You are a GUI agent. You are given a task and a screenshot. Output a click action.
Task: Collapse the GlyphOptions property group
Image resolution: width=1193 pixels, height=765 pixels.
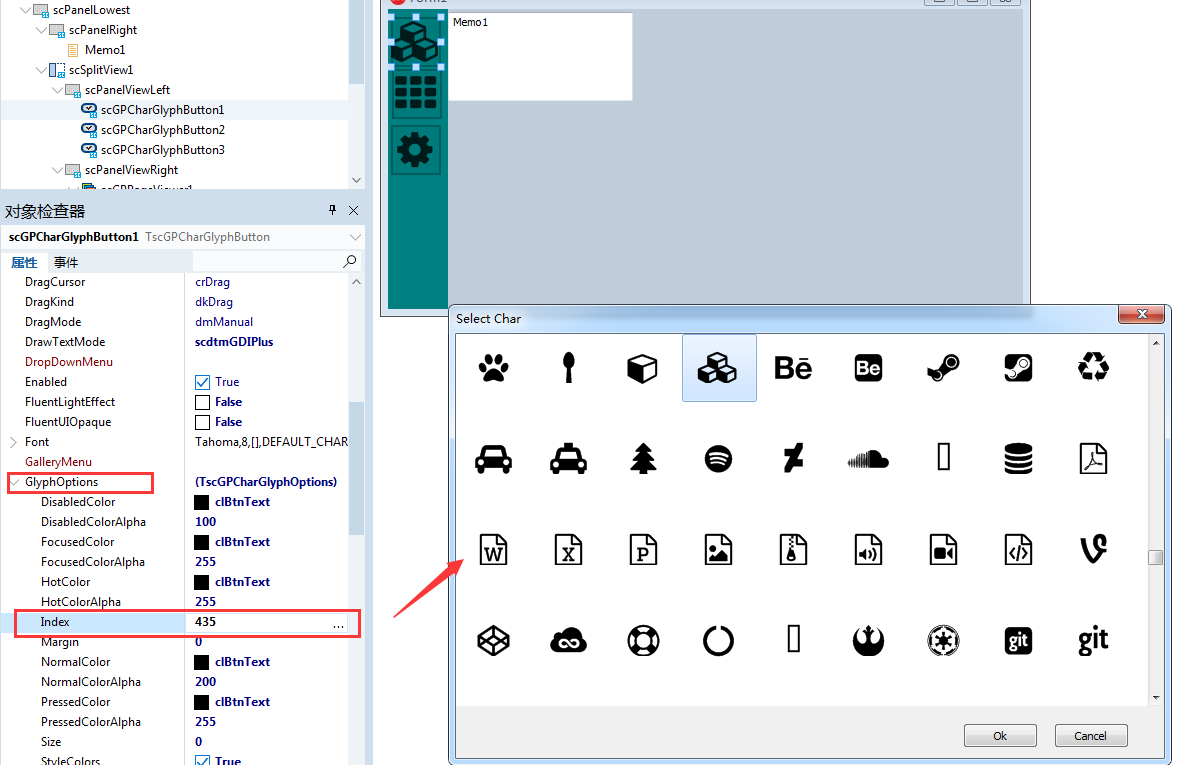click(14, 482)
